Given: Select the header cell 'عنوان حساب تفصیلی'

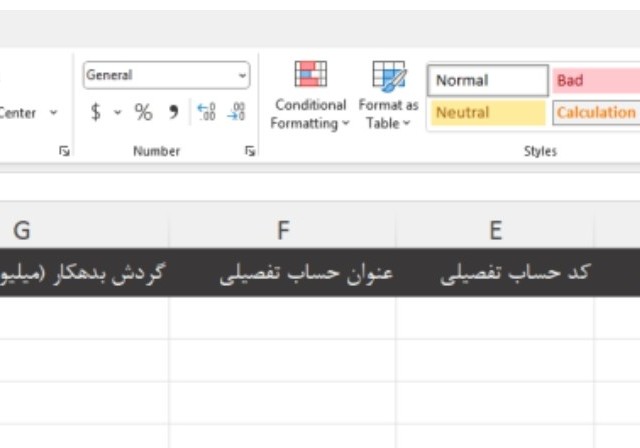Looking at the screenshot, I should tap(306, 274).
